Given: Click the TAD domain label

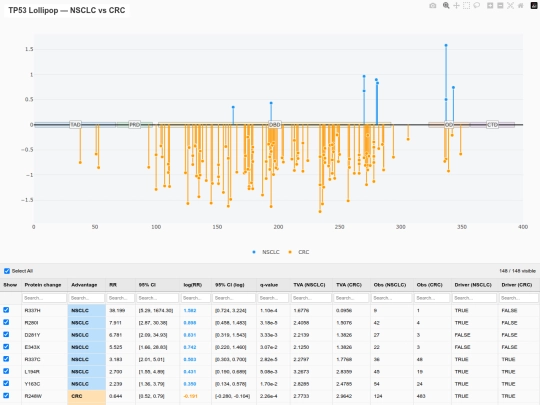Looking at the screenshot, I should (75, 124).
